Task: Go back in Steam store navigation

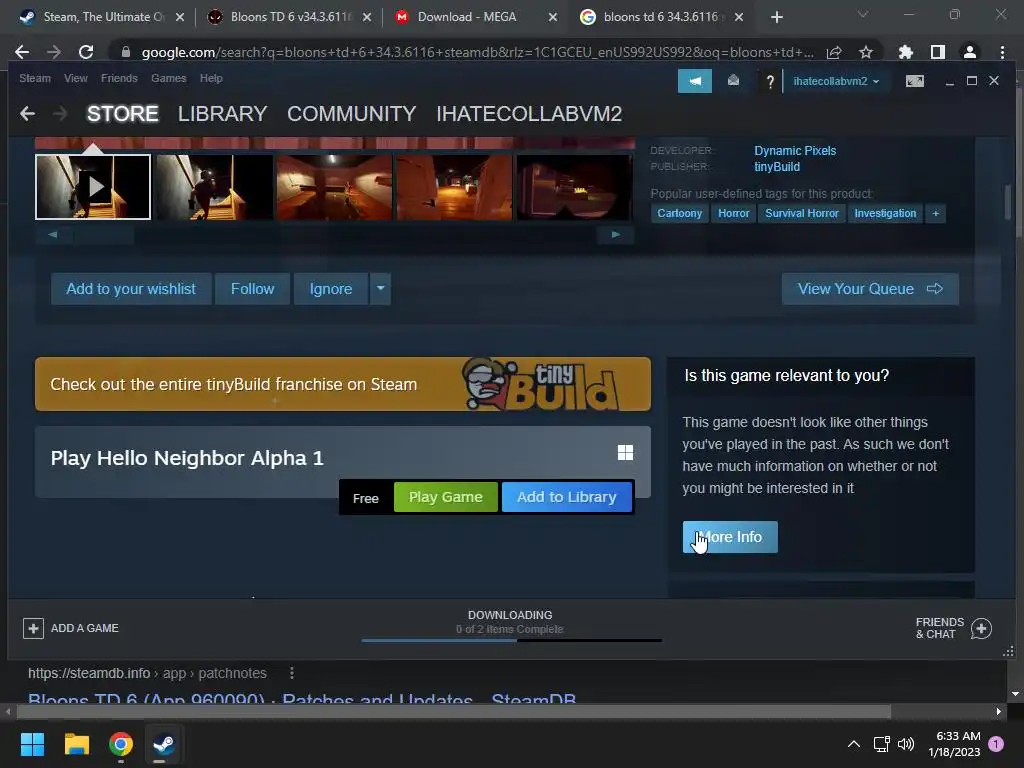Action: [27, 114]
